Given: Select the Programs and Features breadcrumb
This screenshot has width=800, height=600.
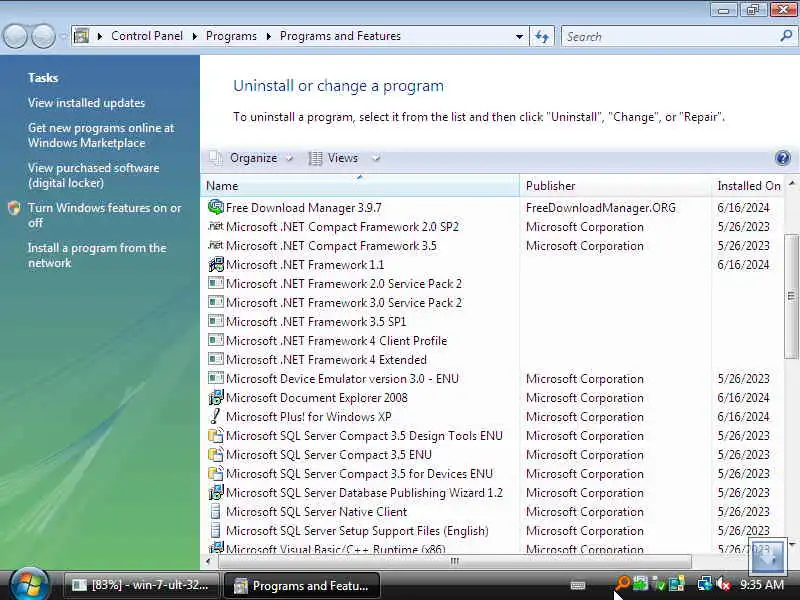Looking at the screenshot, I should [x=340, y=36].
